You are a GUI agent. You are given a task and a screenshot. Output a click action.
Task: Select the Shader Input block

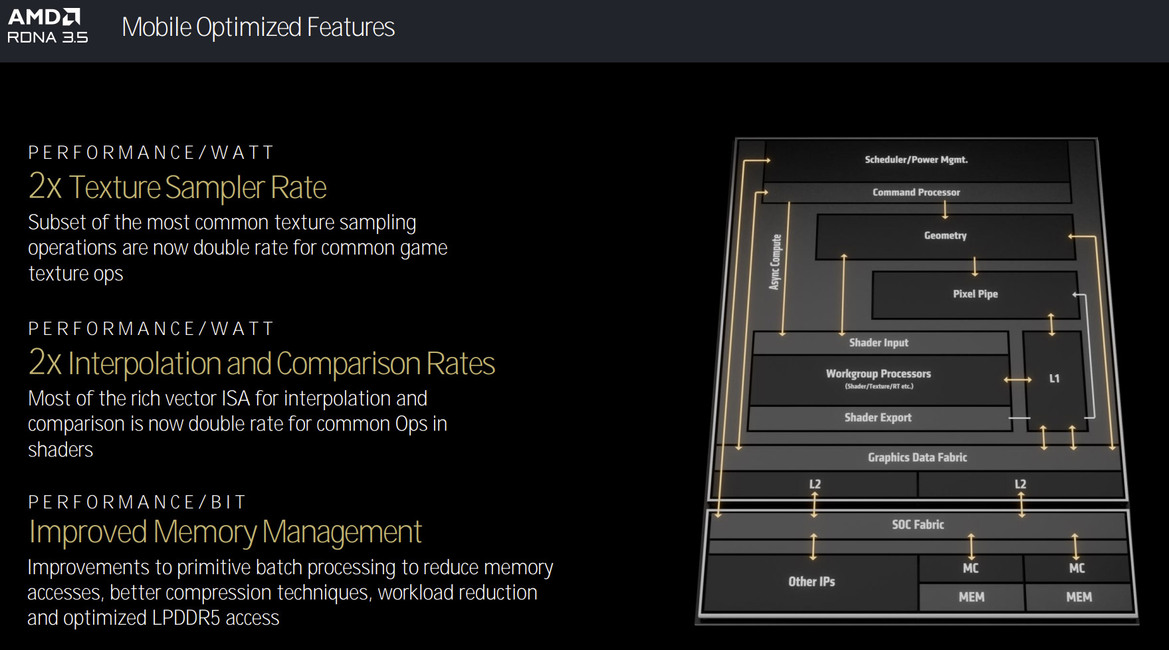pos(879,343)
